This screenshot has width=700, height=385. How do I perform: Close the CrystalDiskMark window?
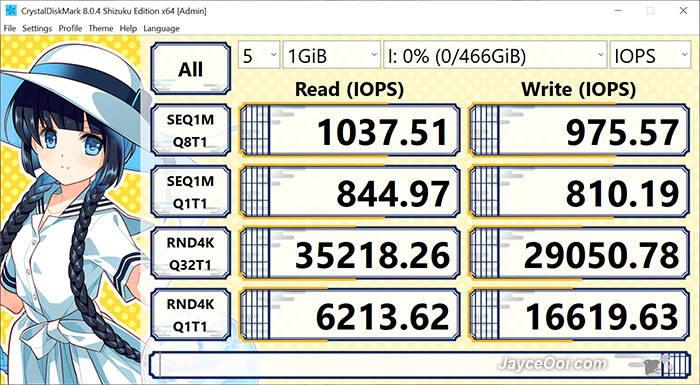tap(683, 10)
